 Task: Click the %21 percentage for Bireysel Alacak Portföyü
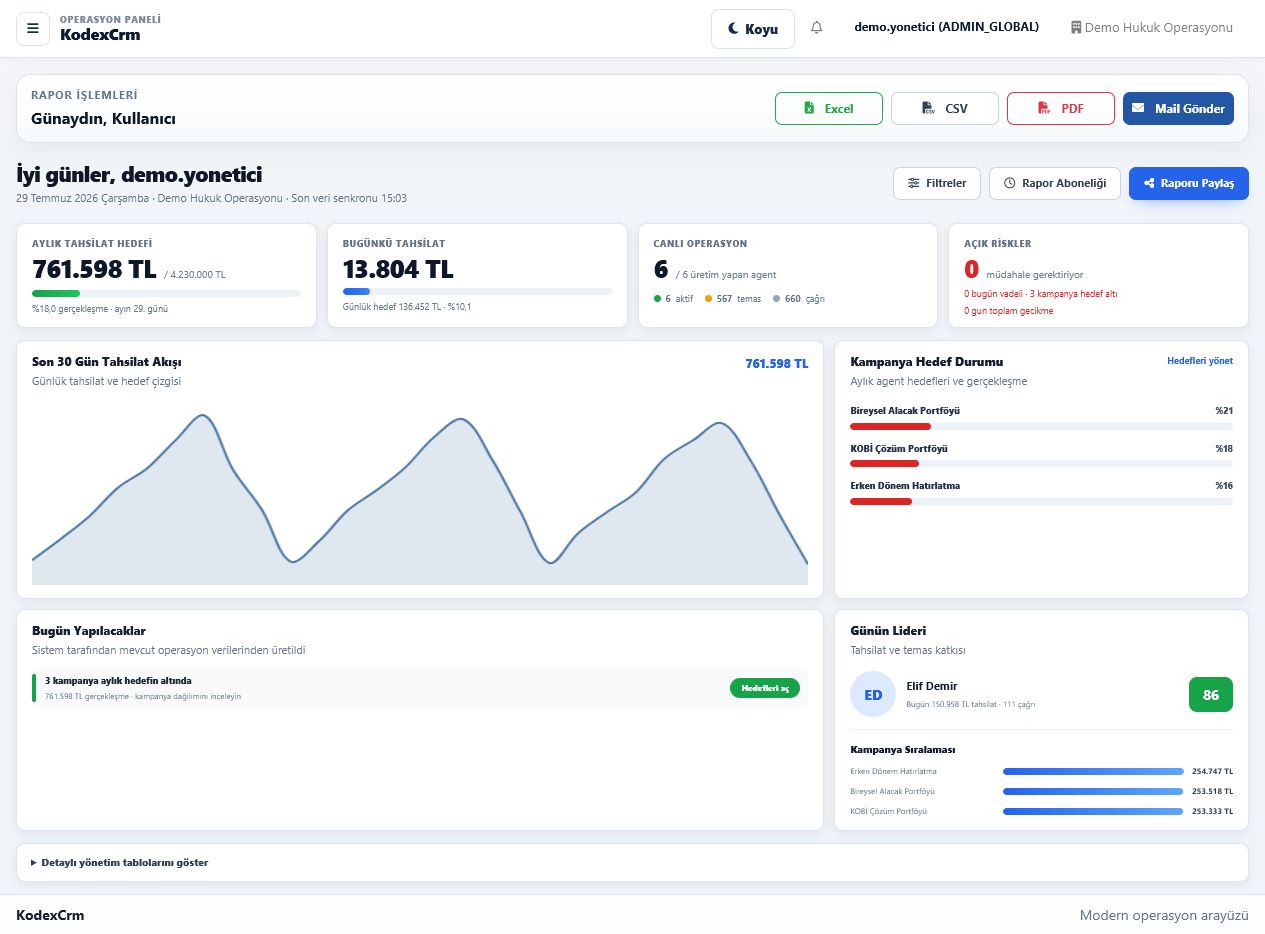[1224, 411]
